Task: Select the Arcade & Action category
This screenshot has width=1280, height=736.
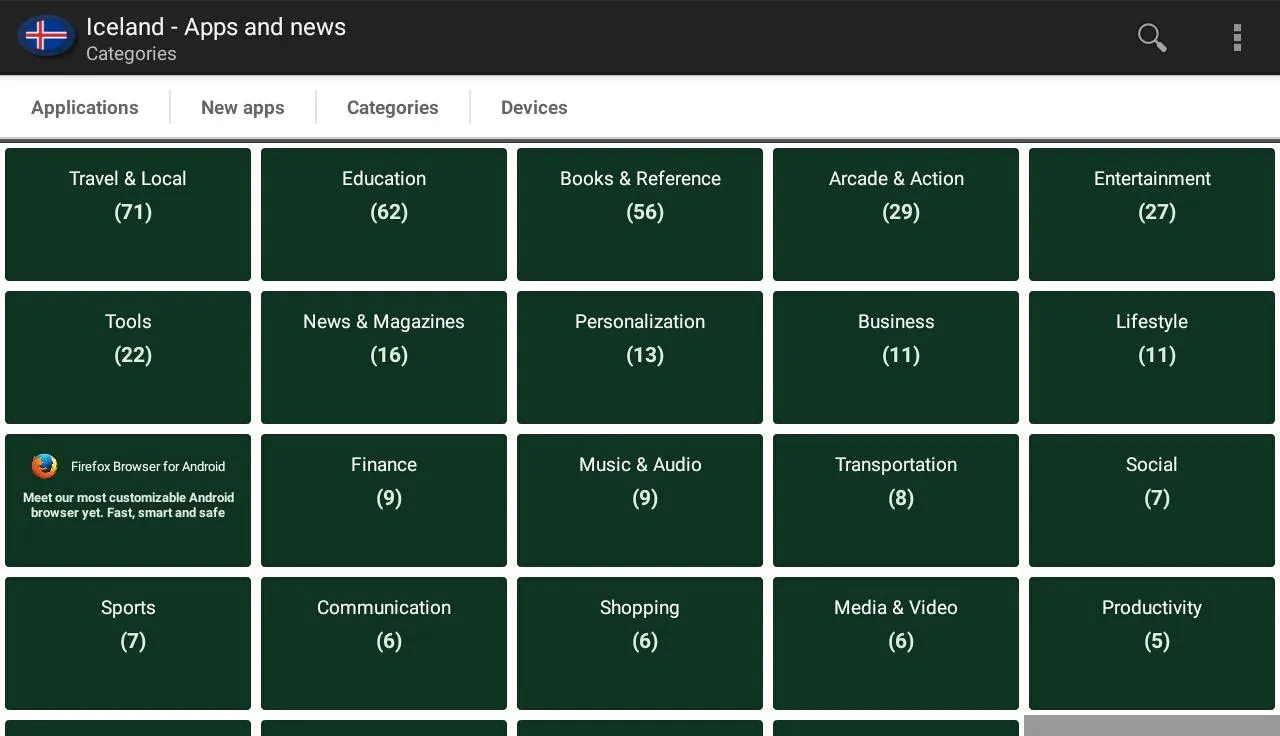Action: (896, 214)
